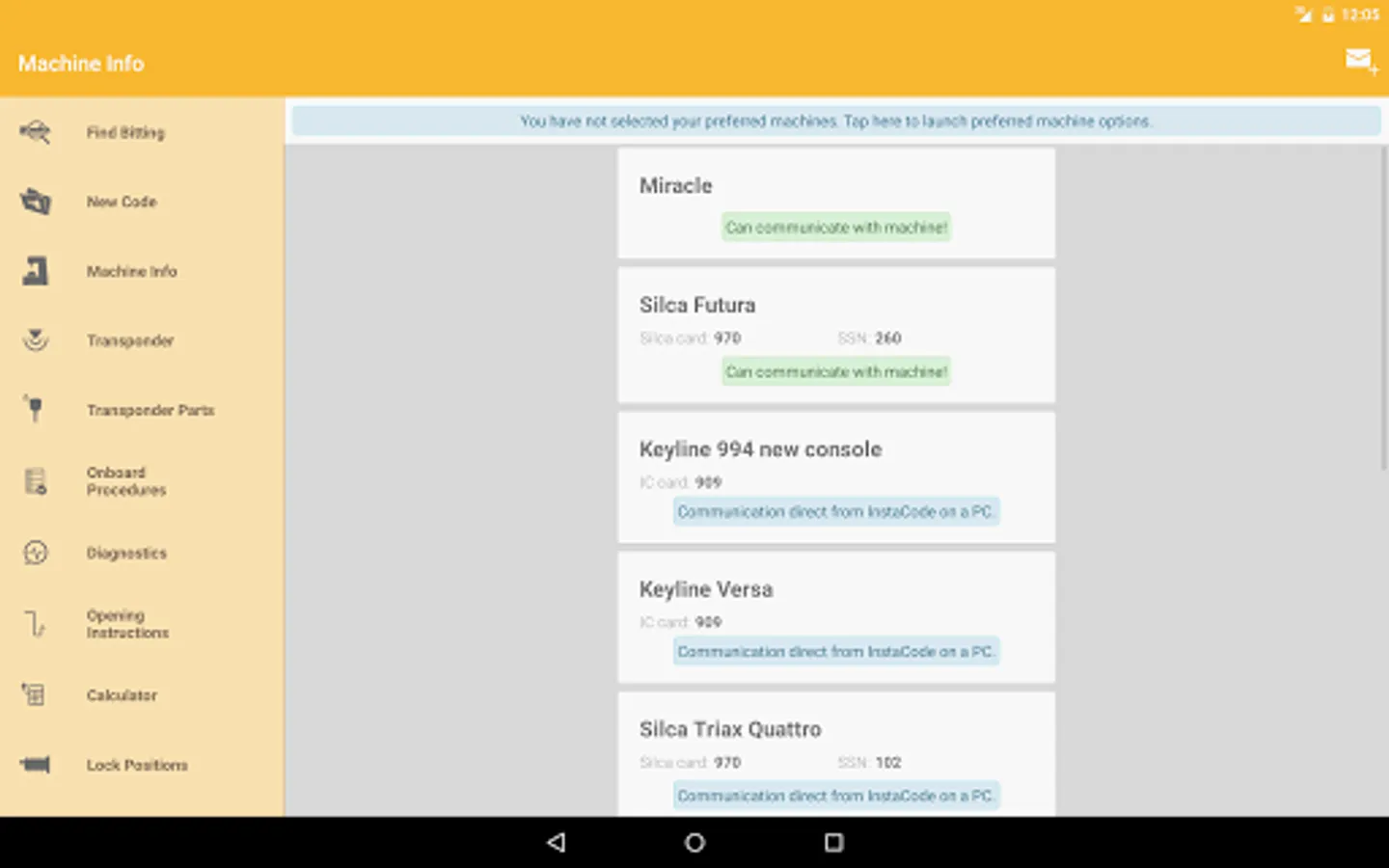Screen dimensions: 1389x868
Task: Tap Keyline 994 IC card 909 value
Action: (x=708, y=482)
